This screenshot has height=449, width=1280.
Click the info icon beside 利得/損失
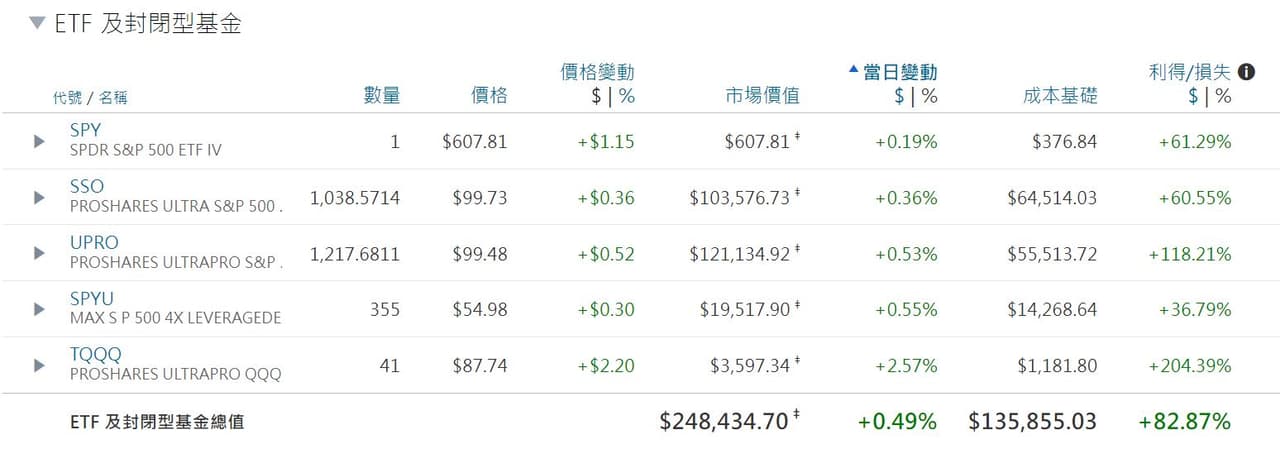tap(1246, 72)
